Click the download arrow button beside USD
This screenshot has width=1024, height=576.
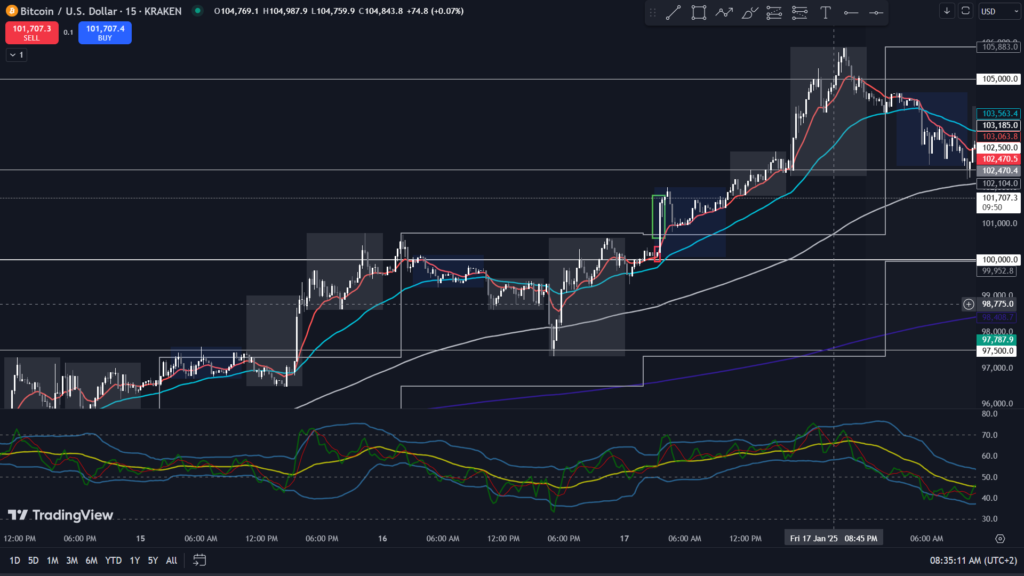(946, 11)
